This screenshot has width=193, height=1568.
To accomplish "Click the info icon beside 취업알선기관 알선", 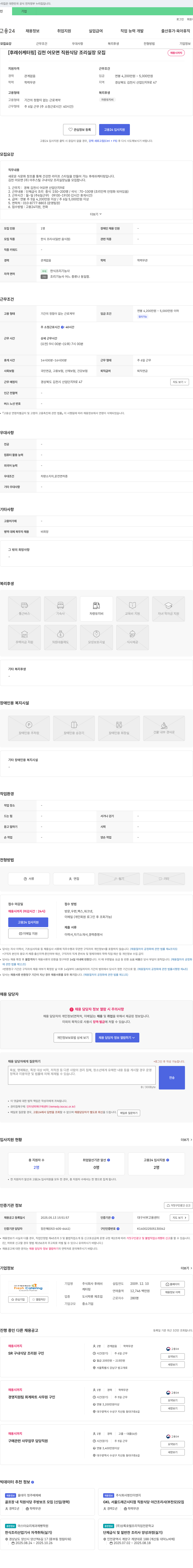I will point(109,1160).
